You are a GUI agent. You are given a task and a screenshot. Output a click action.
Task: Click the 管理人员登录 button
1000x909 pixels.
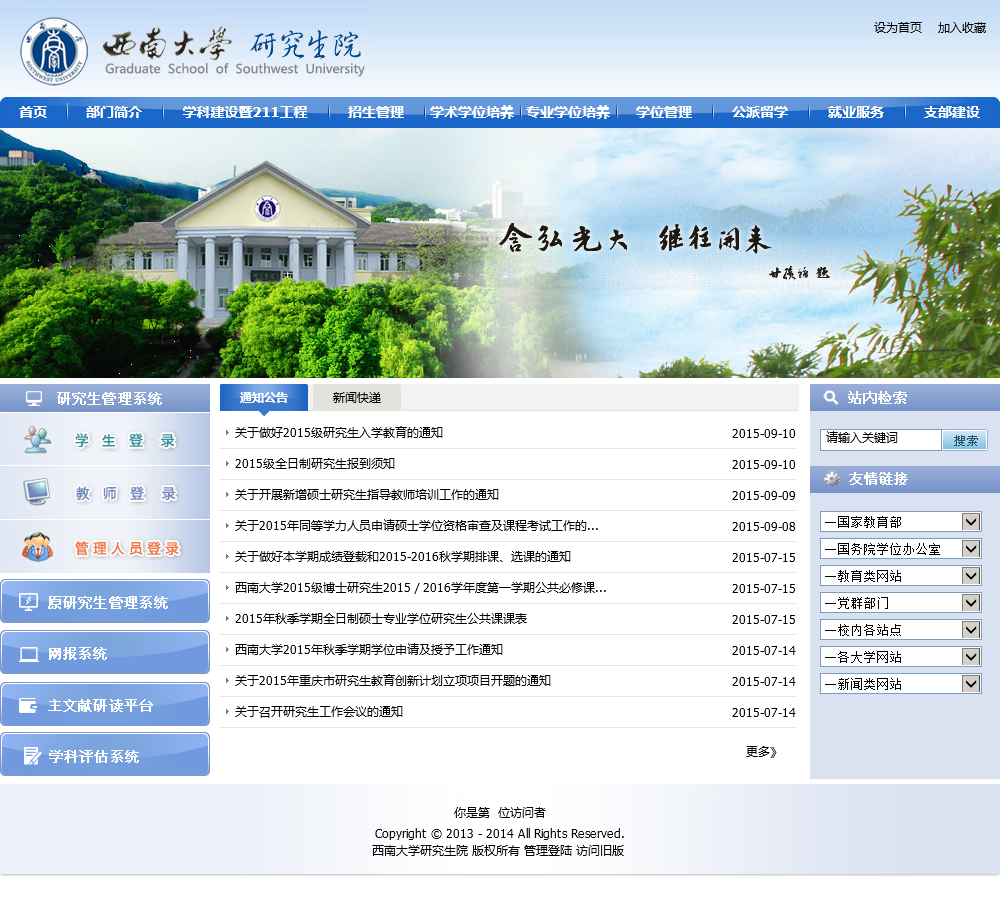[x=105, y=547]
